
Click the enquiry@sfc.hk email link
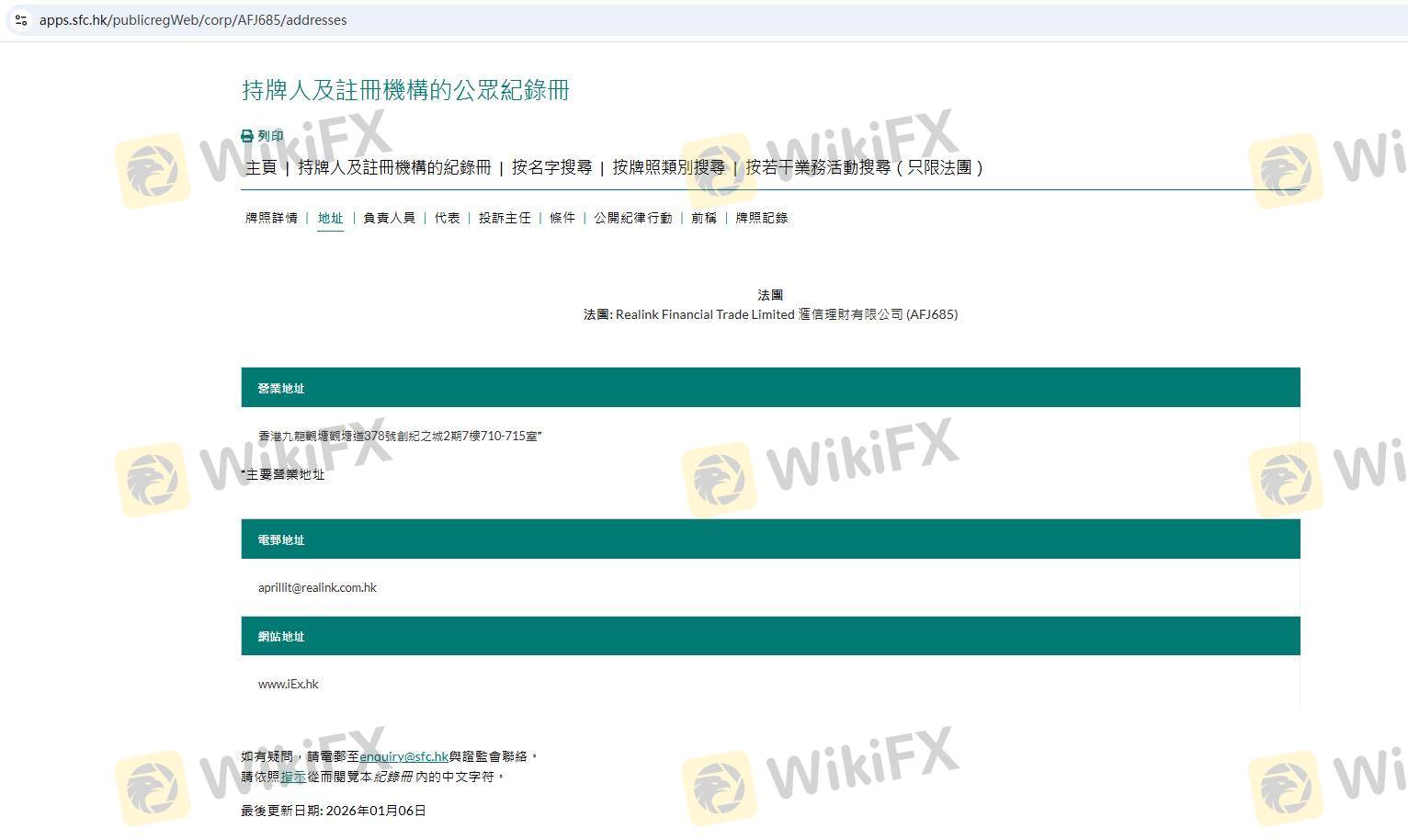tap(403, 756)
